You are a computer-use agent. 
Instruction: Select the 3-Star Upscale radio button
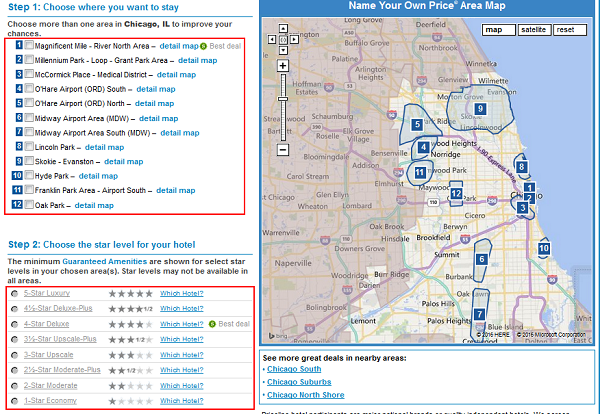point(15,355)
